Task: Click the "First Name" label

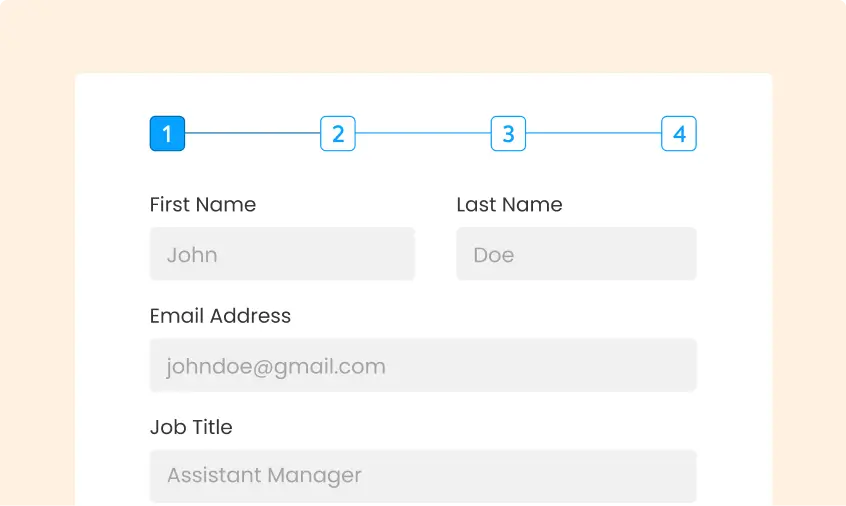Action: click(x=203, y=205)
